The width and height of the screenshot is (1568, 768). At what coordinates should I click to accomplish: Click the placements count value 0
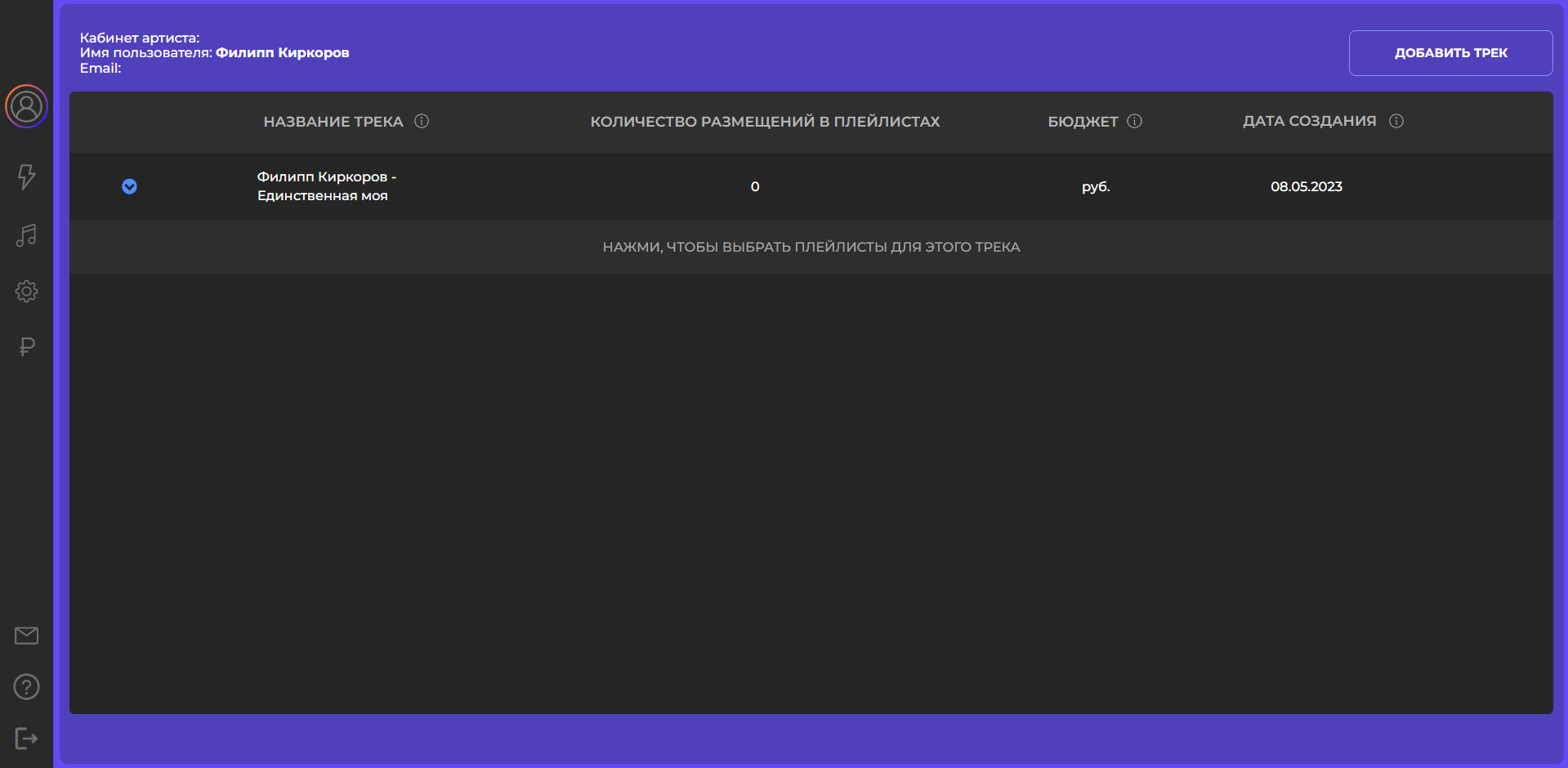click(755, 186)
